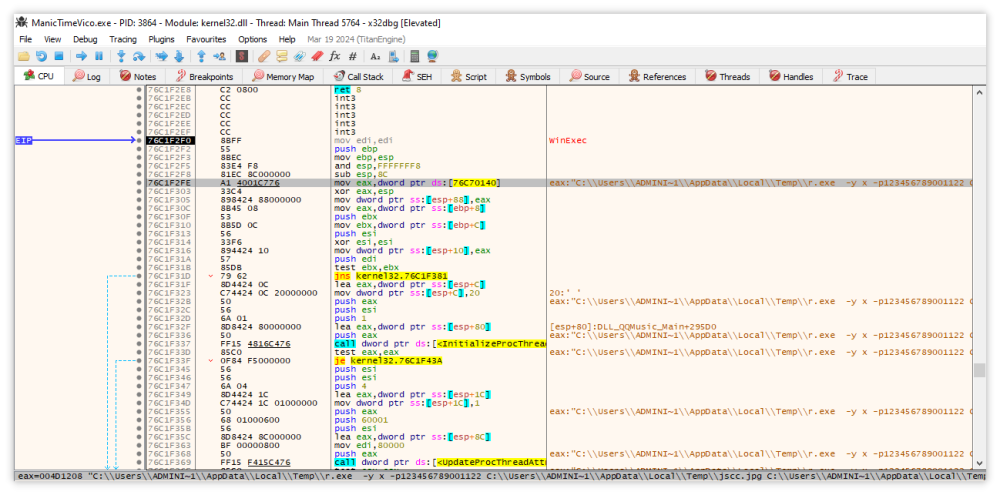This screenshot has height=495, width=1000.
Task: Switch to the Memory Map tab
Action: [x=284, y=76]
